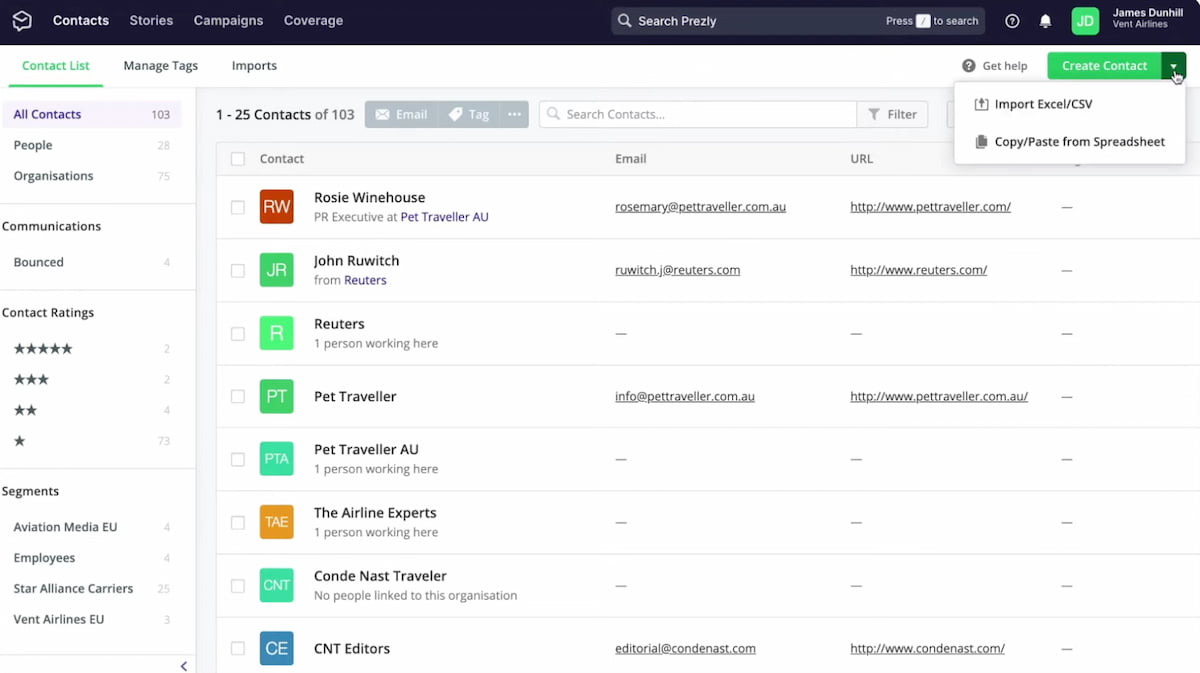The image size is (1200, 673).
Task: Click the Create Contact button
Action: (1103, 65)
